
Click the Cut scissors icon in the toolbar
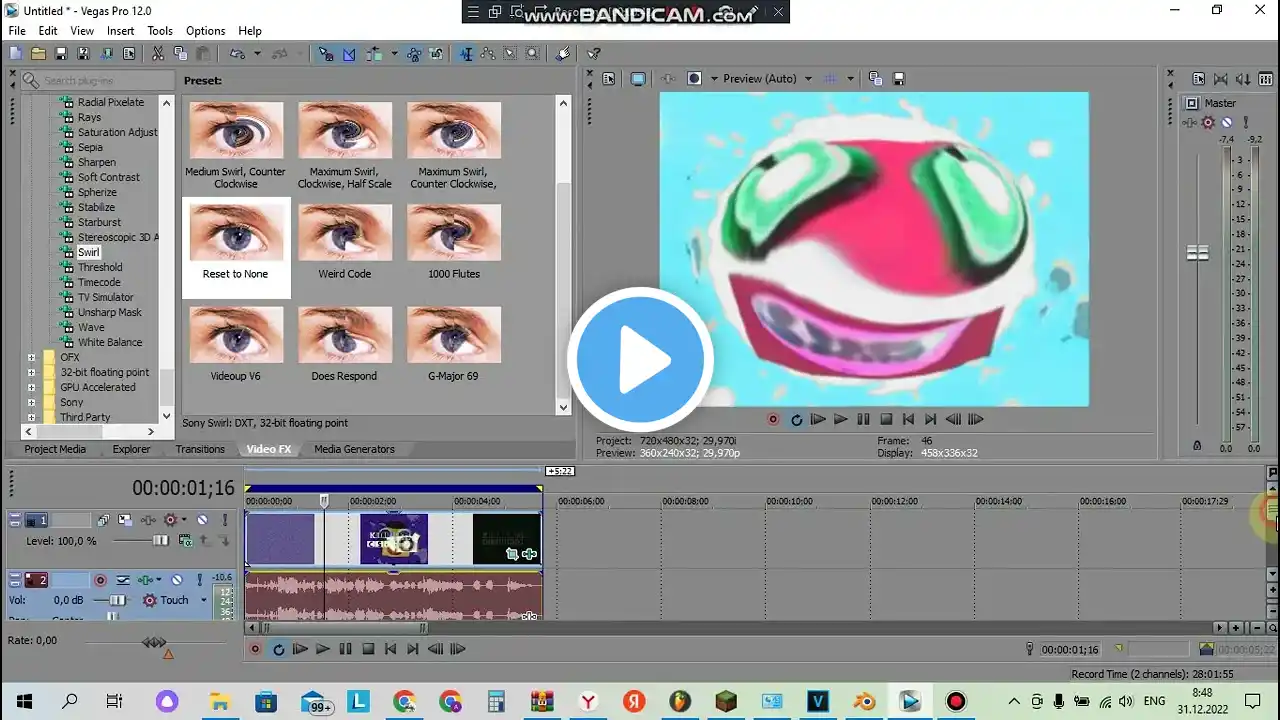click(x=159, y=54)
